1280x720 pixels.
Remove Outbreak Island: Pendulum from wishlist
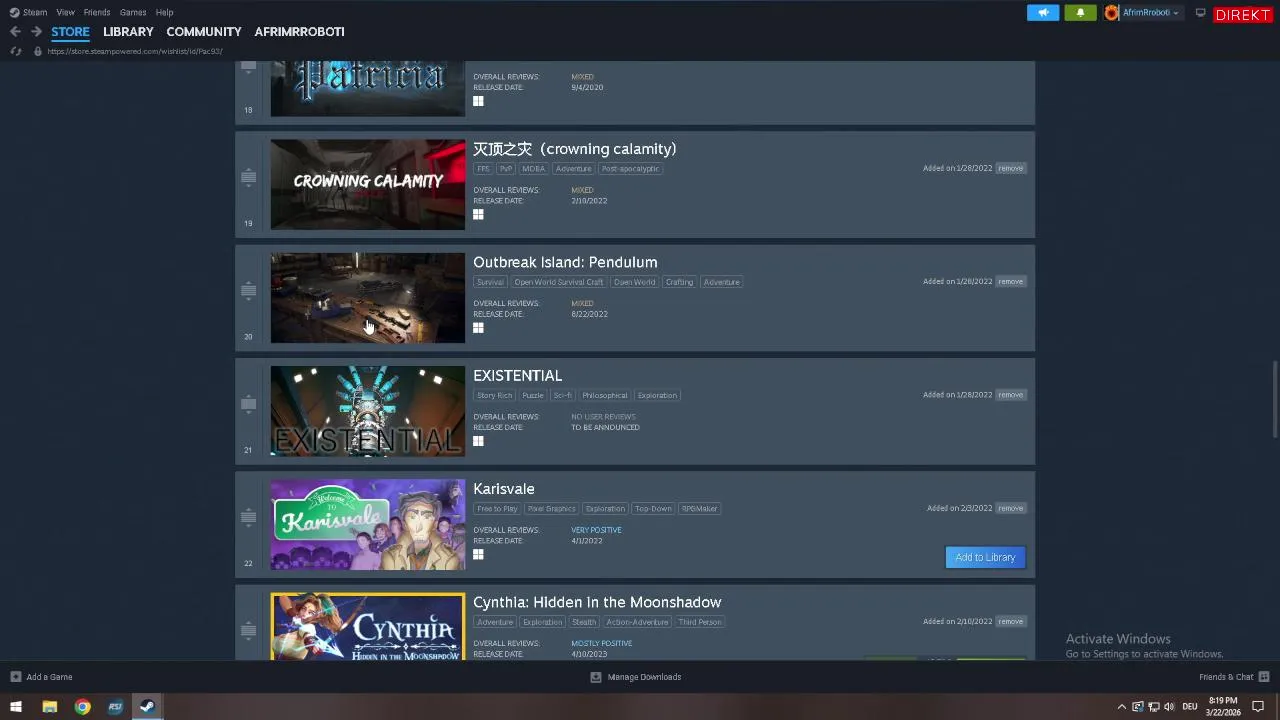click(x=1010, y=281)
